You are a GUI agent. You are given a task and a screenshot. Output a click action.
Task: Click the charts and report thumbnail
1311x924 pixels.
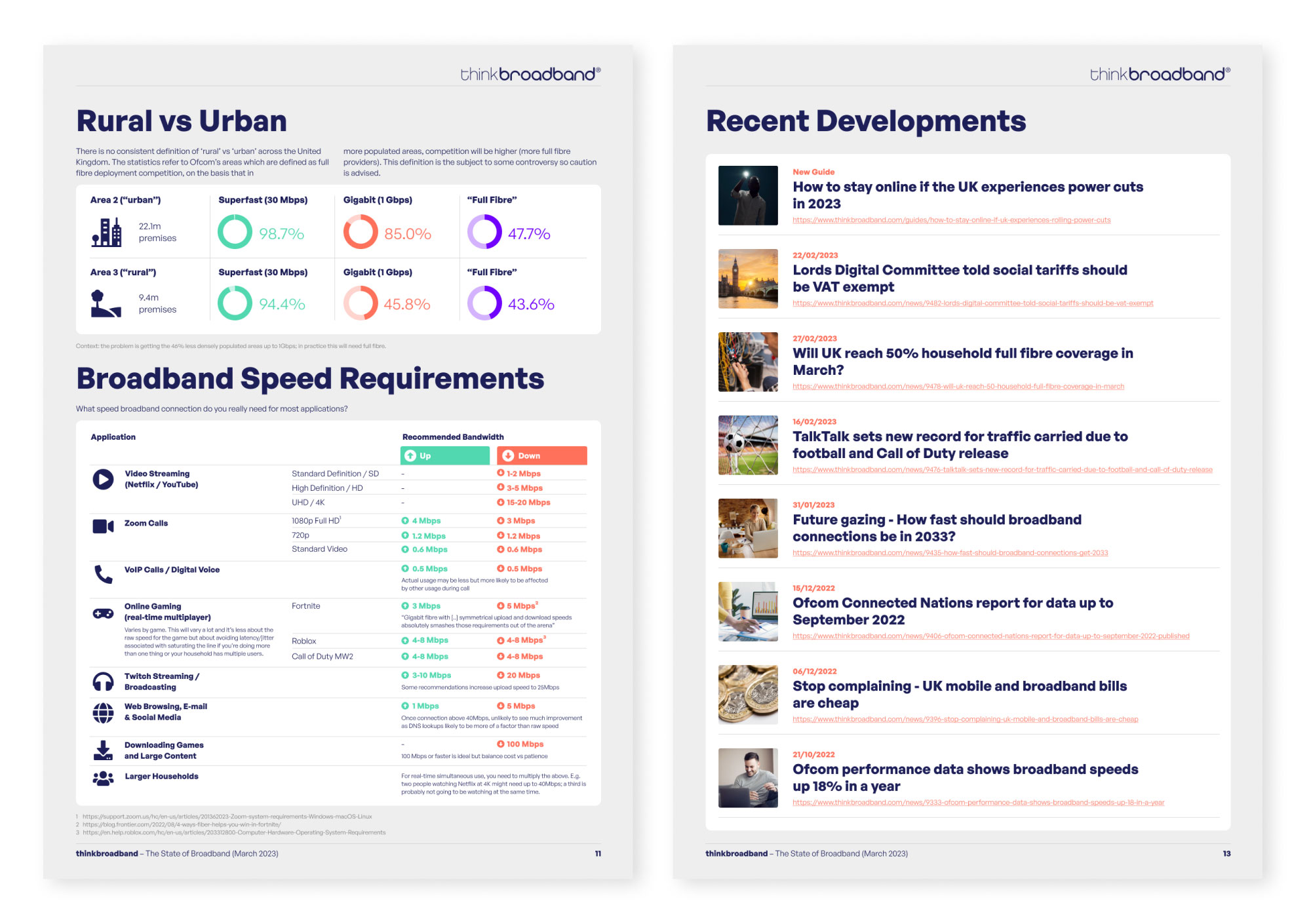click(x=748, y=611)
